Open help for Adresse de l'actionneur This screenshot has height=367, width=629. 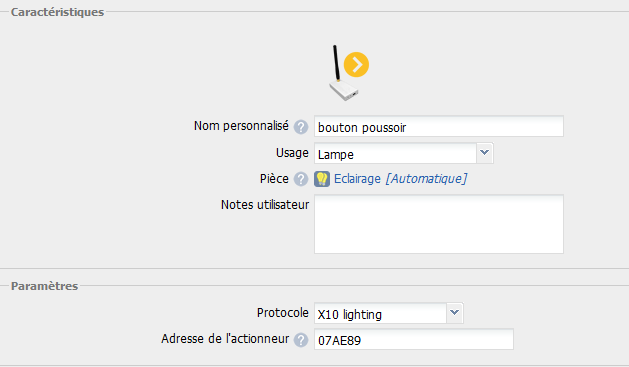tap(301, 340)
